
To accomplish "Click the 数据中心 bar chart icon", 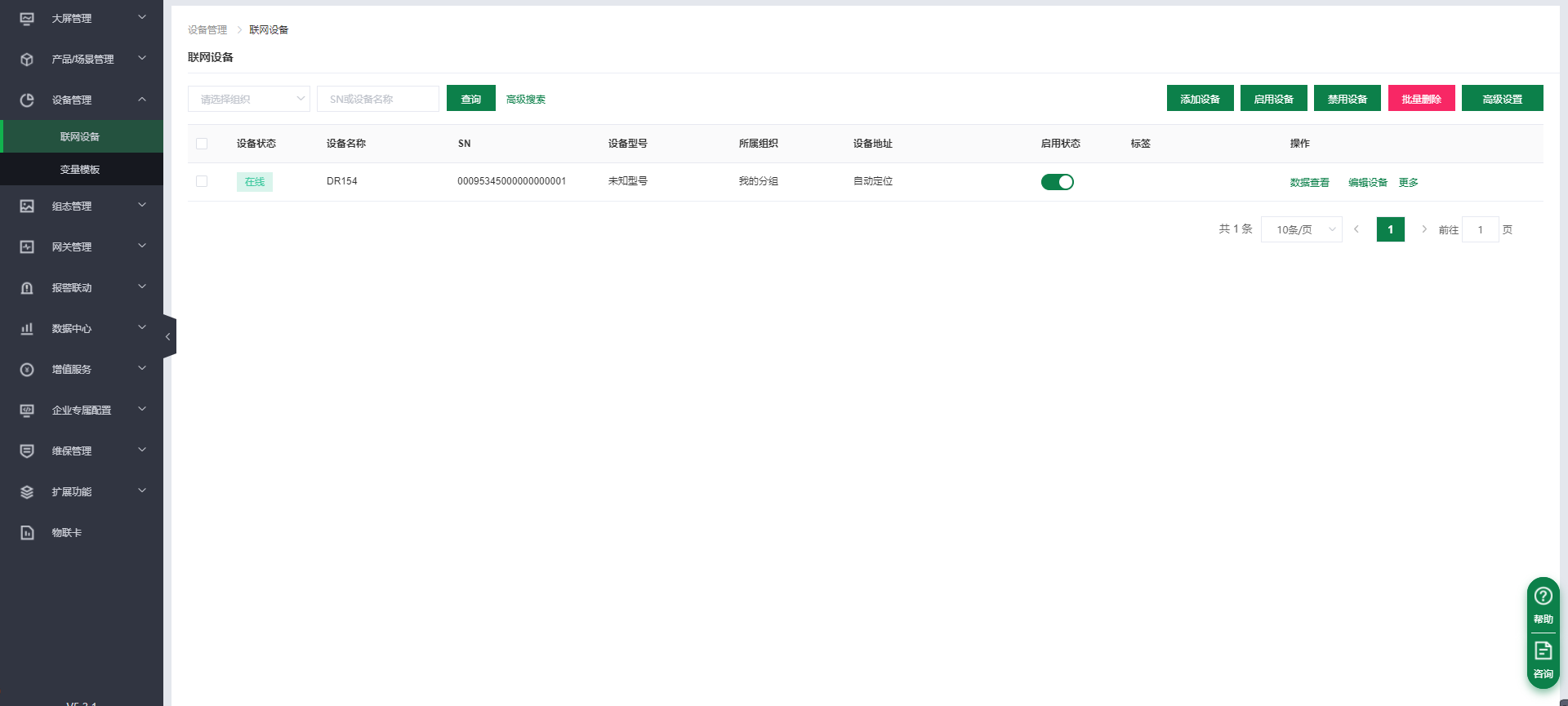I will [x=27, y=328].
